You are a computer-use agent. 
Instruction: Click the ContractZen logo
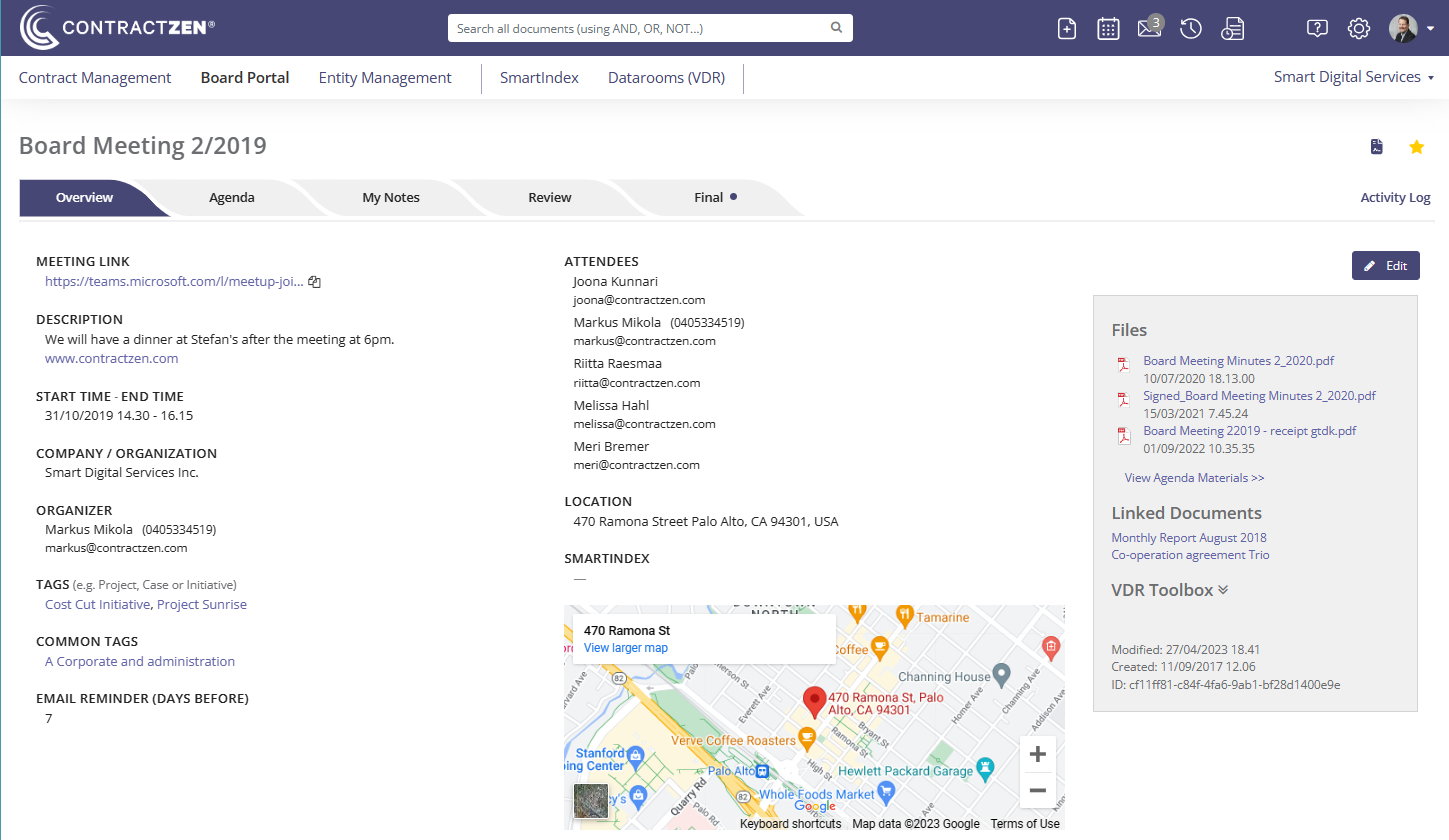pyautogui.click(x=117, y=28)
